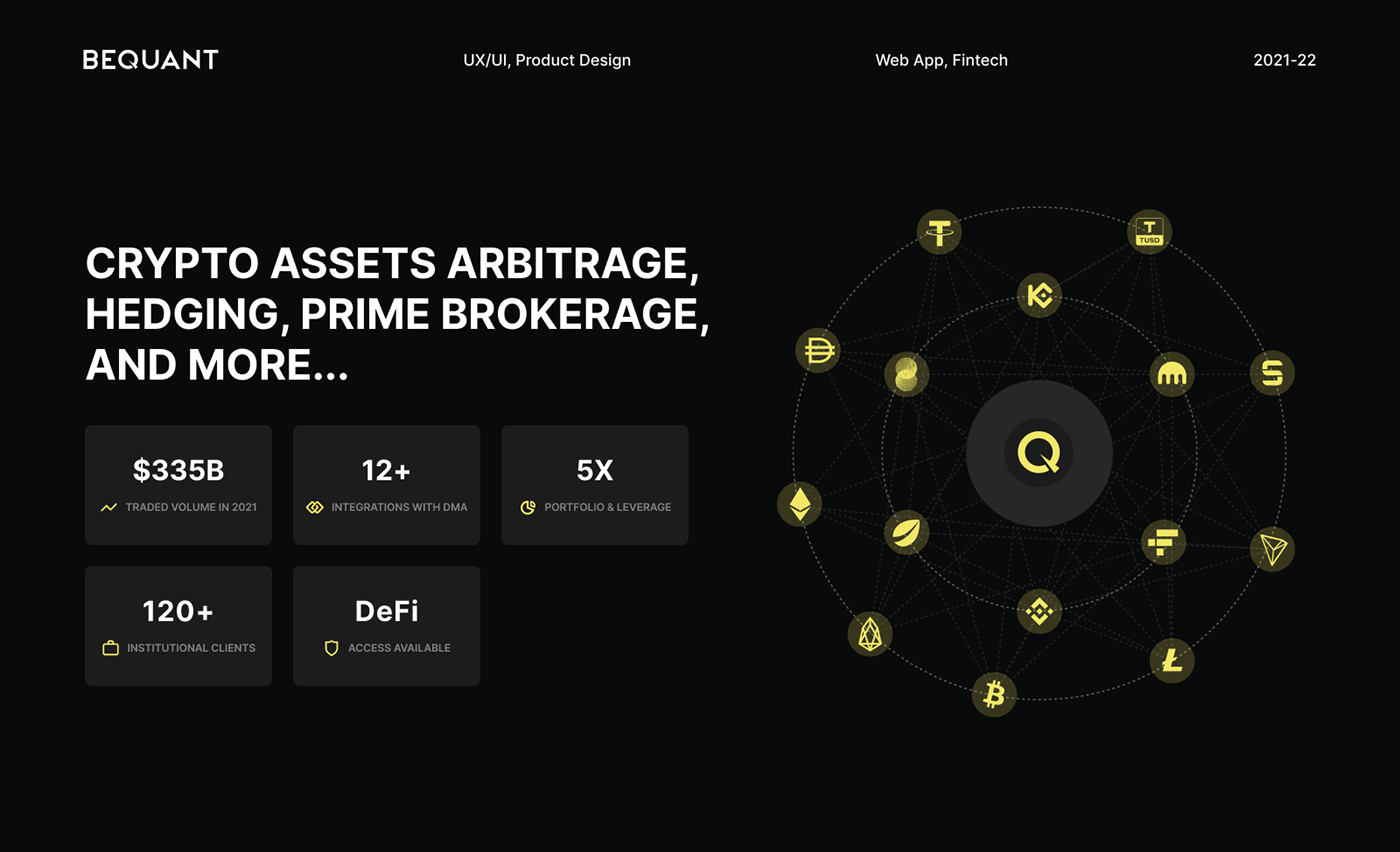1400x852 pixels.
Task: Select the TUSD coin icon
Action: point(1149,232)
